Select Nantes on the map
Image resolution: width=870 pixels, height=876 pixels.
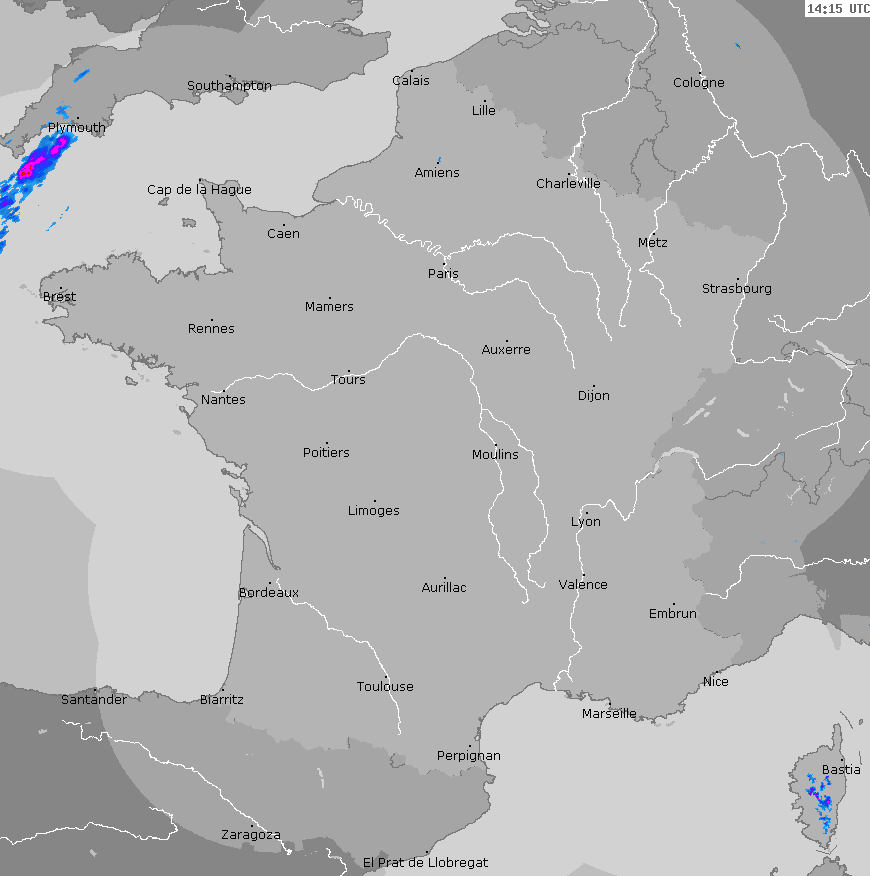click(x=223, y=400)
